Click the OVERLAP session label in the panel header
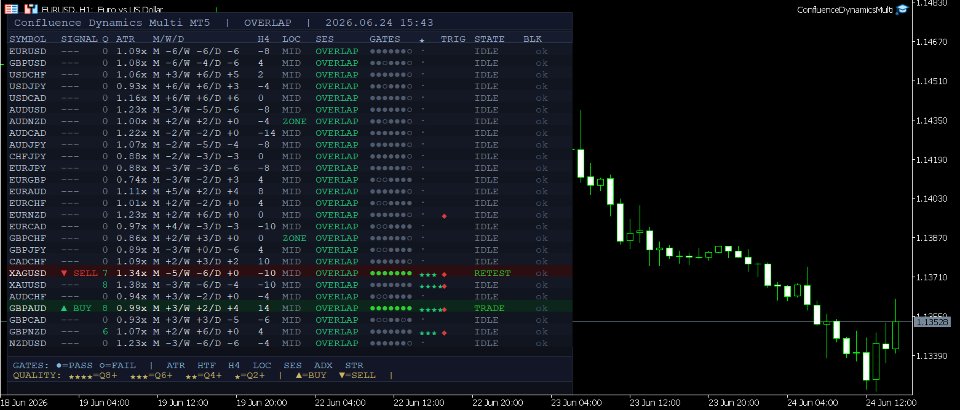The width and height of the screenshot is (960, 410). coord(268,23)
